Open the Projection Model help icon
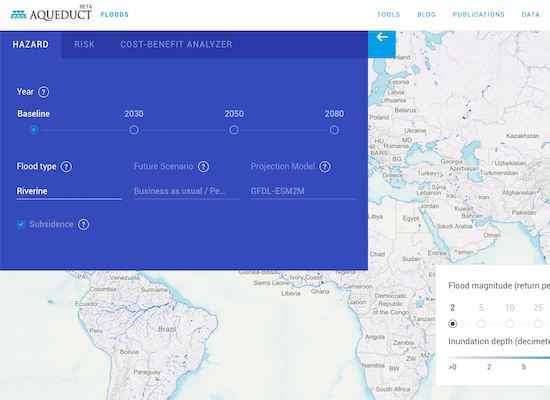 coord(325,167)
